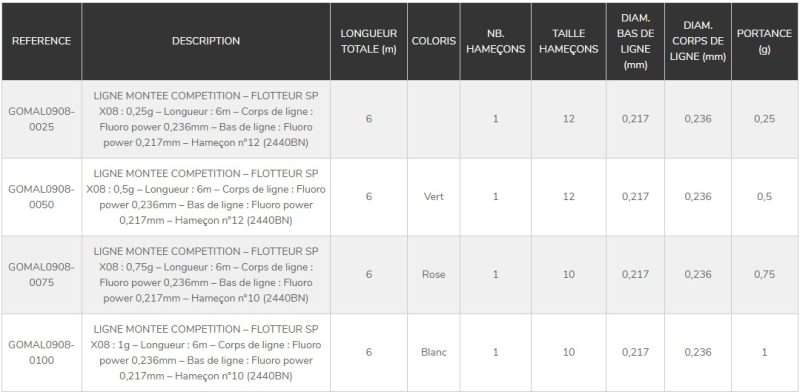Viewport: 800px width, 392px height.
Task: Select the 0,75 portance value
Action: tap(764, 274)
